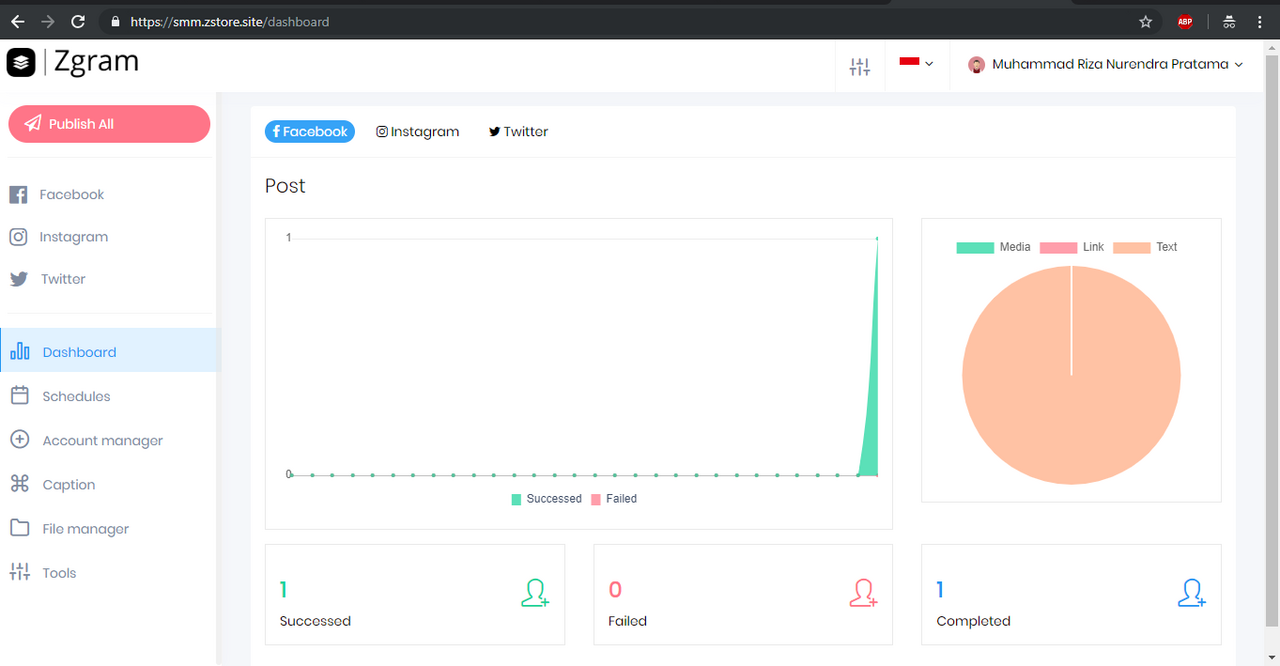Switch to the Facebook stats tab
The height and width of the screenshot is (666, 1280).
coord(310,131)
